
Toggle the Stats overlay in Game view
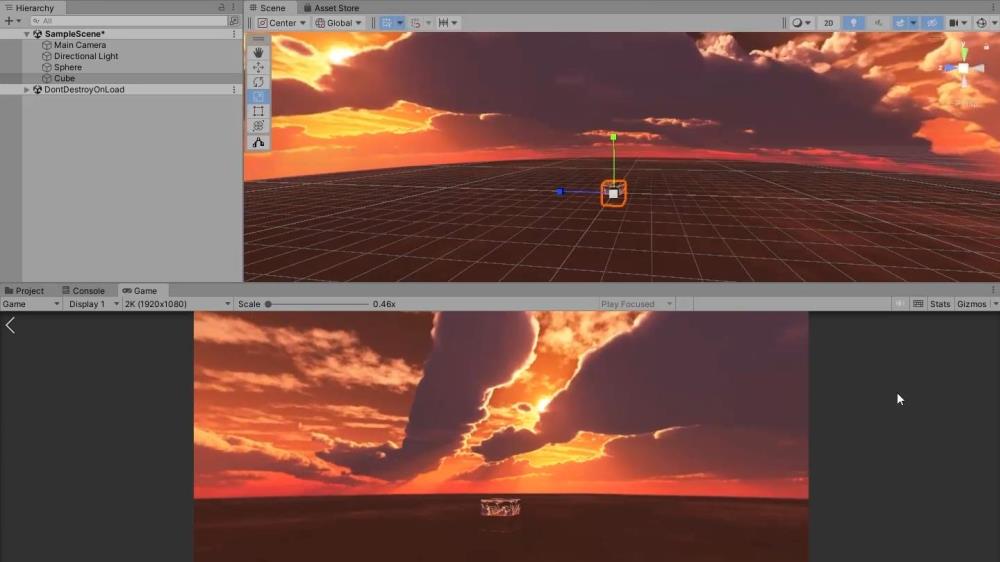pos(940,304)
